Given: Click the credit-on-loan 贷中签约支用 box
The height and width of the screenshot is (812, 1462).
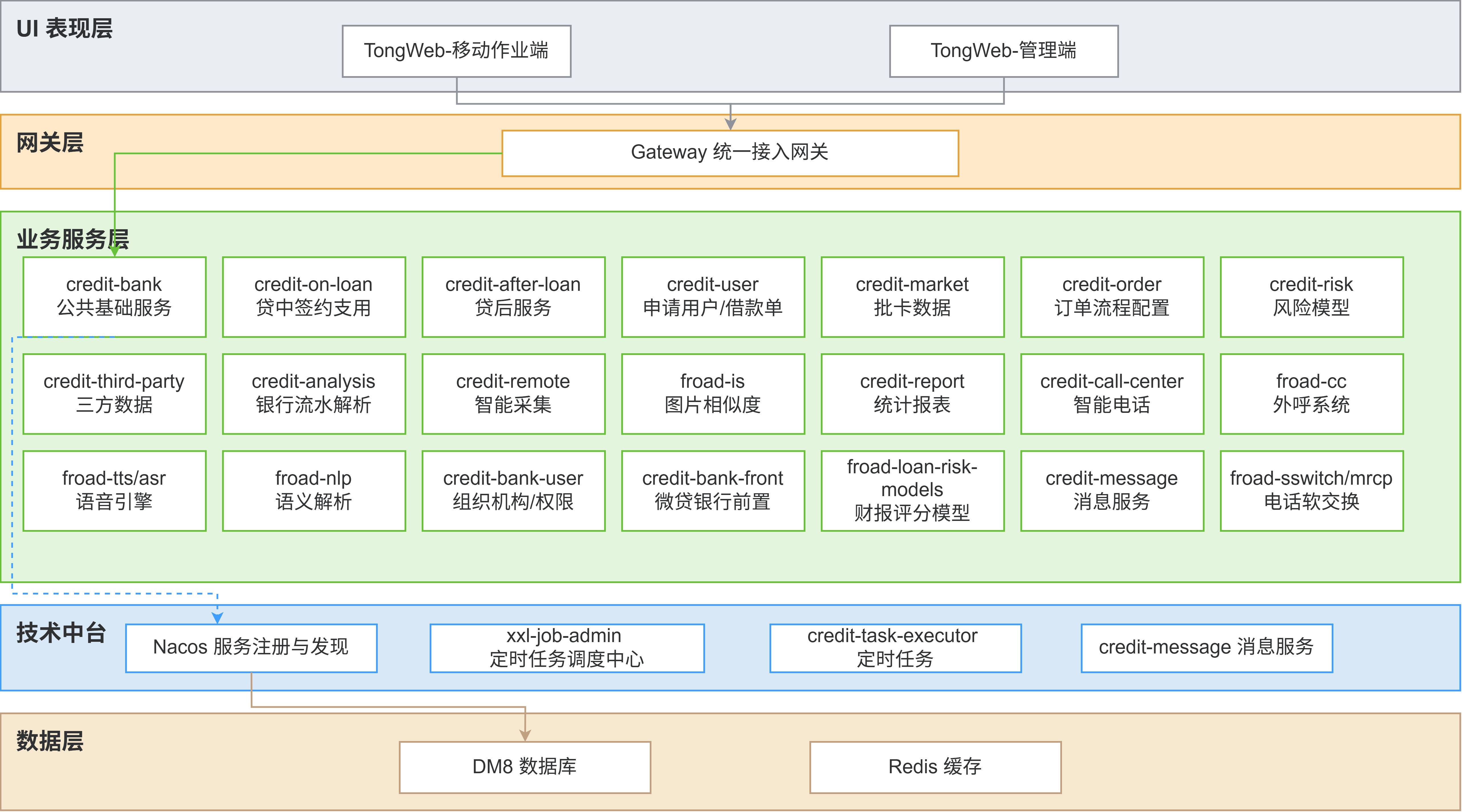Looking at the screenshot, I should coord(314,297).
